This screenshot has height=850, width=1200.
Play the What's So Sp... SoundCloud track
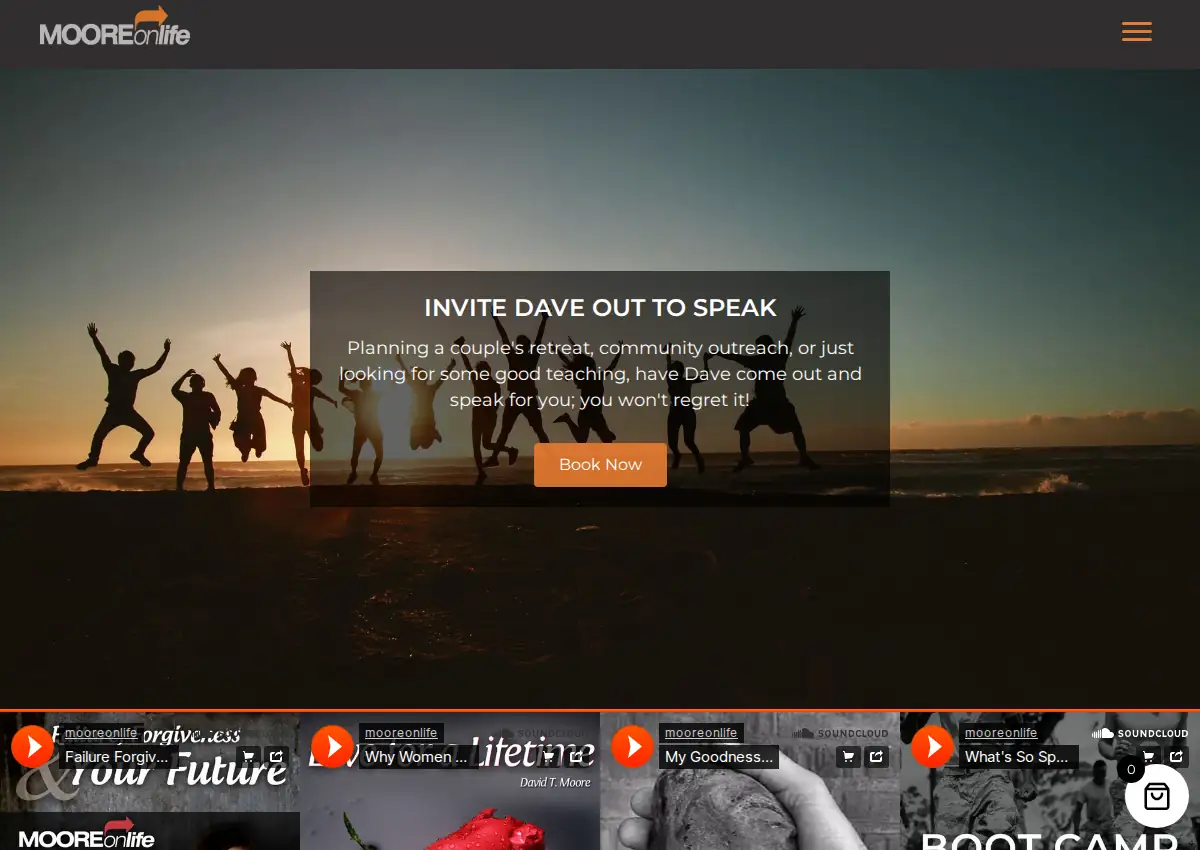tap(932, 746)
